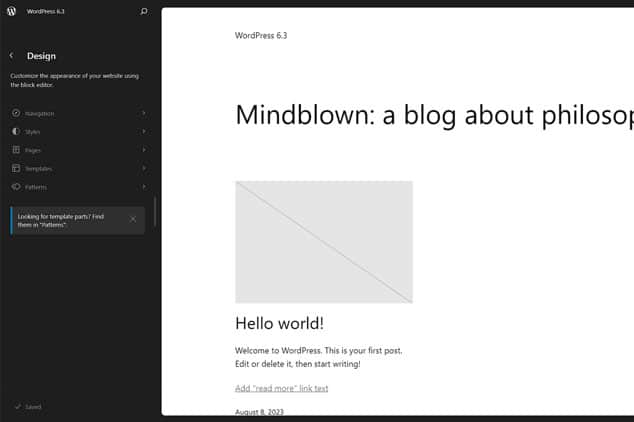The height and width of the screenshot is (422, 634).
Task: Click the Patterns icon
Action: (16, 187)
